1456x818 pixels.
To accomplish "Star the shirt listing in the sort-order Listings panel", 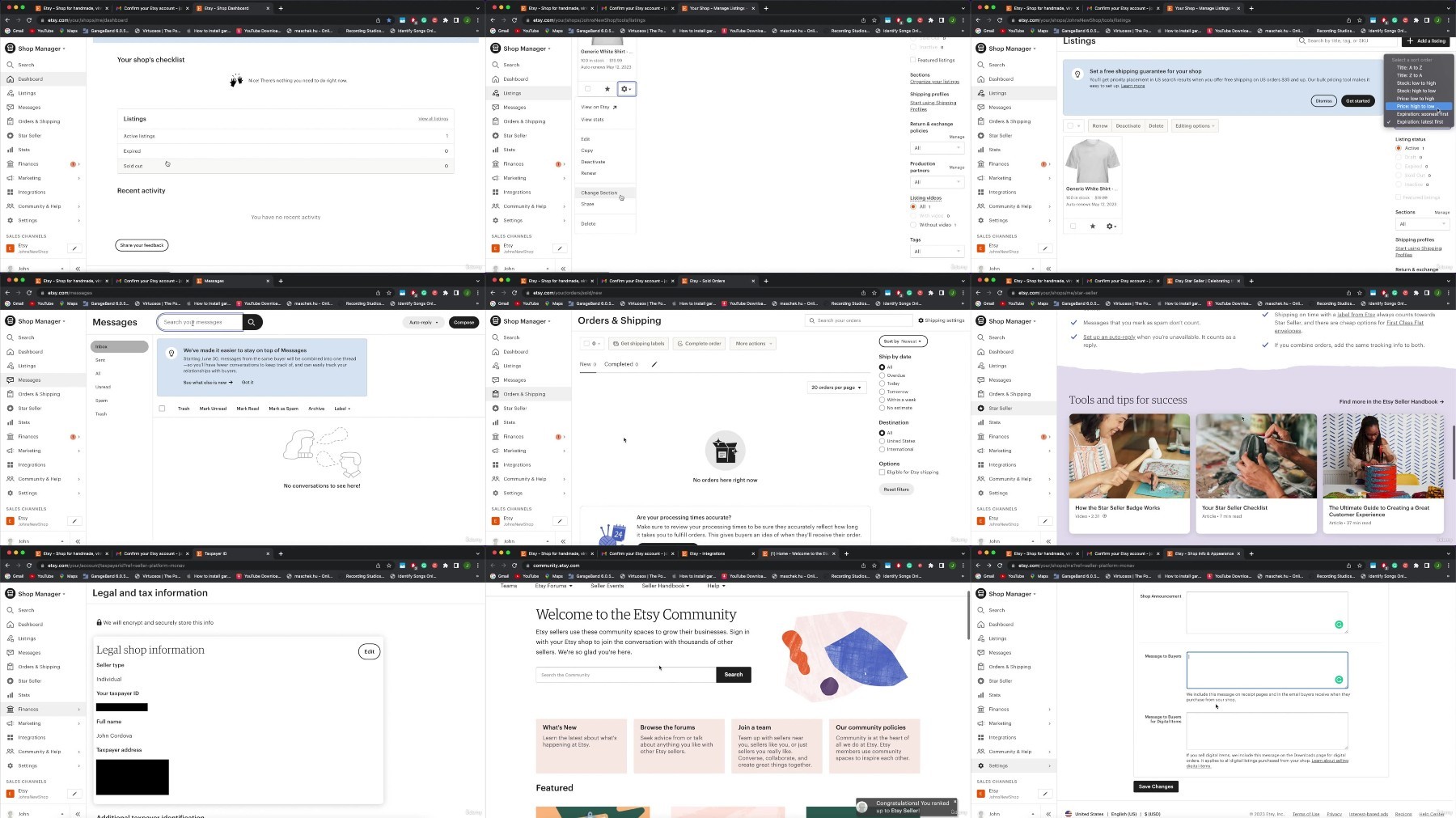I will tap(1092, 227).
